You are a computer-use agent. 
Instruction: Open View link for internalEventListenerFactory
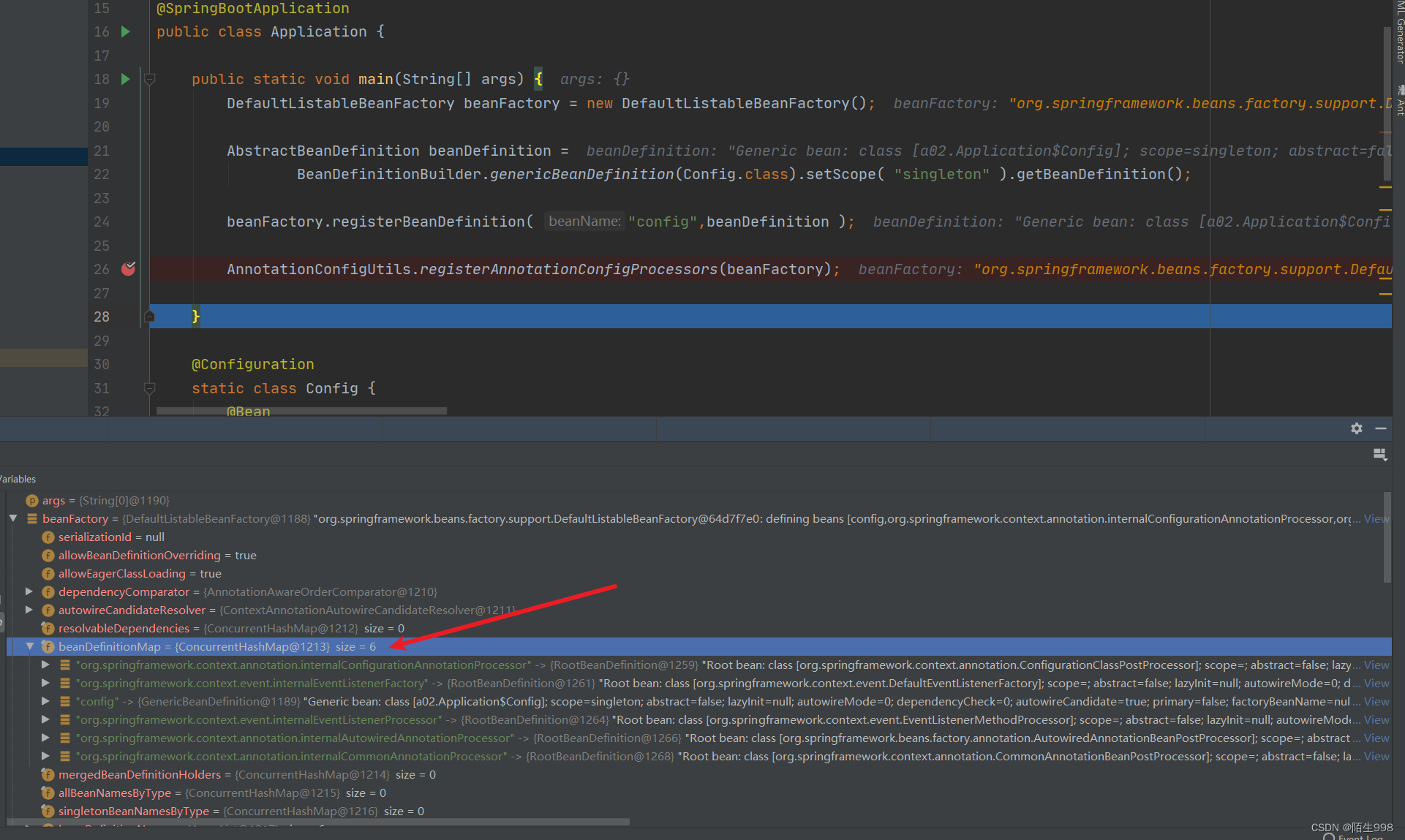pos(1376,683)
